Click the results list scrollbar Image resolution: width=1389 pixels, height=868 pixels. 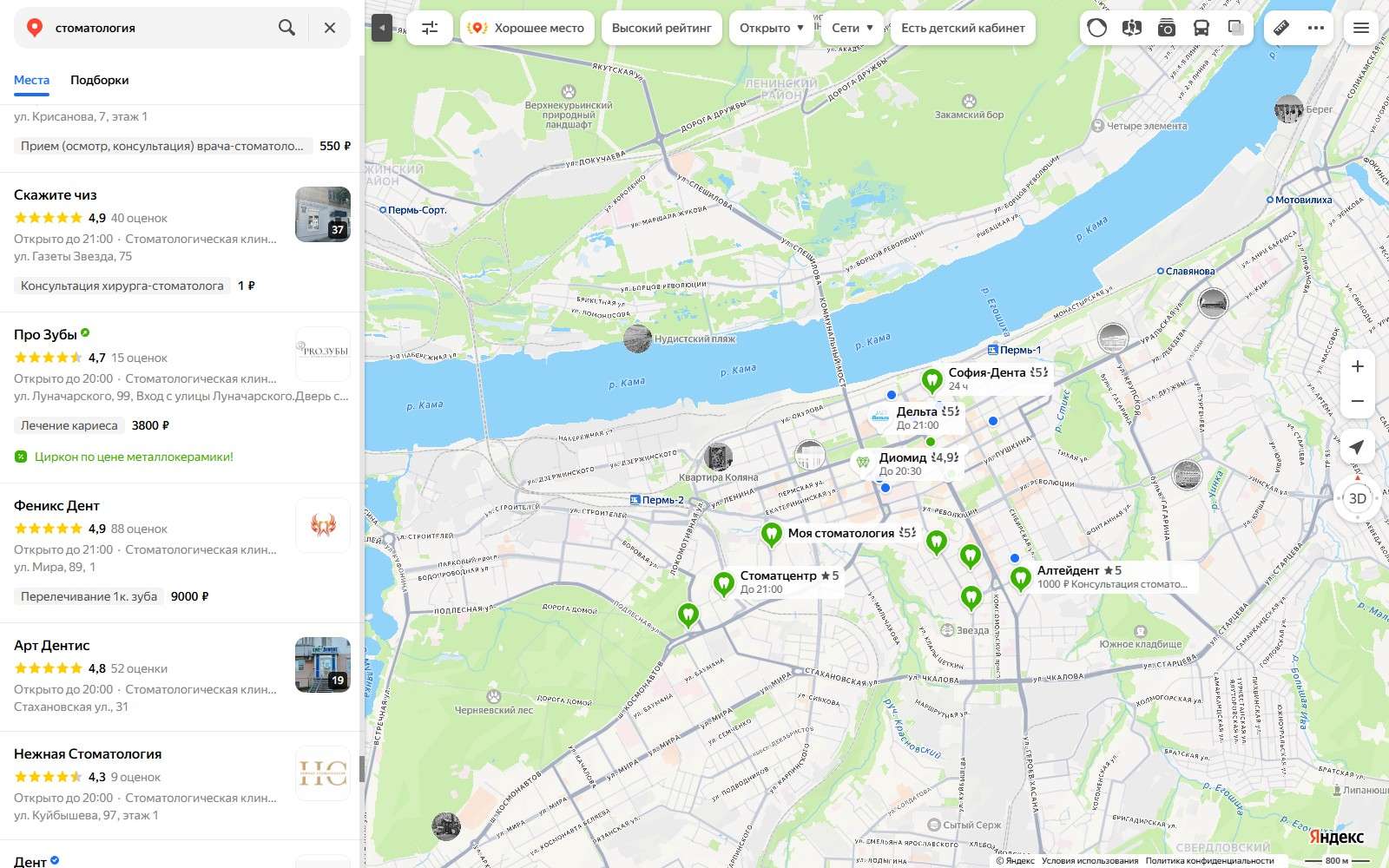[362, 768]
